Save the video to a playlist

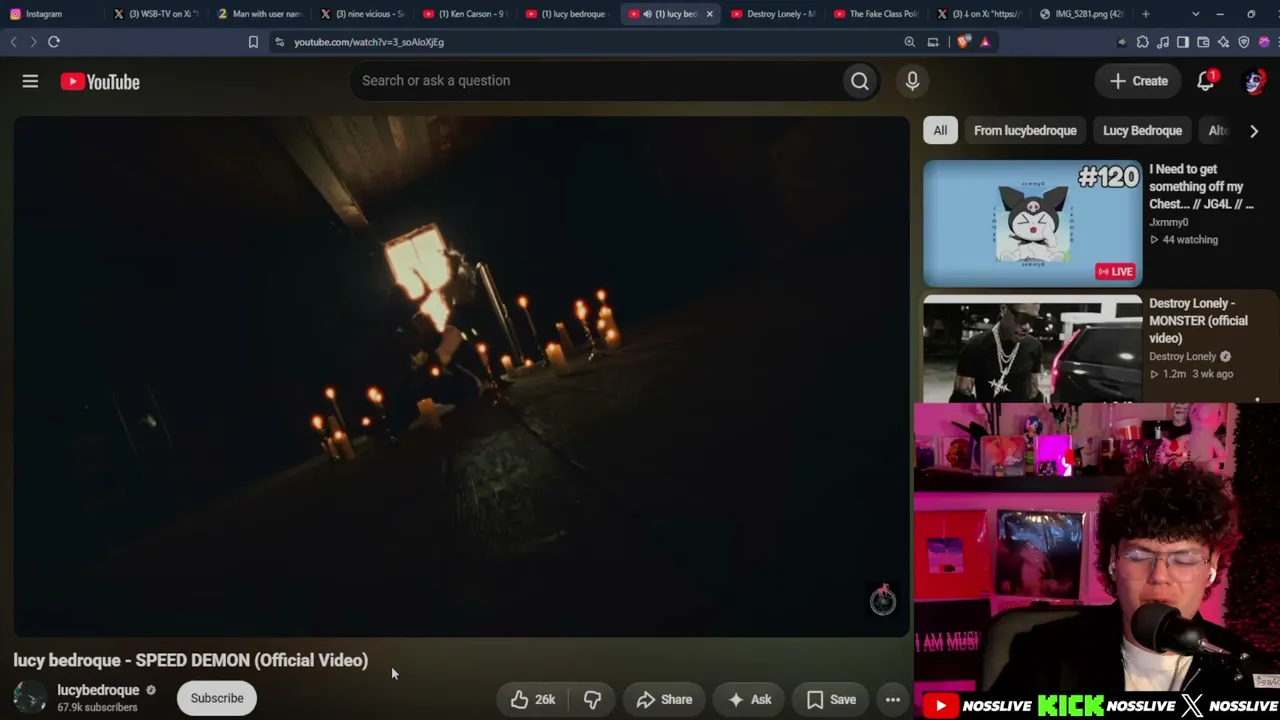point(831,699)
